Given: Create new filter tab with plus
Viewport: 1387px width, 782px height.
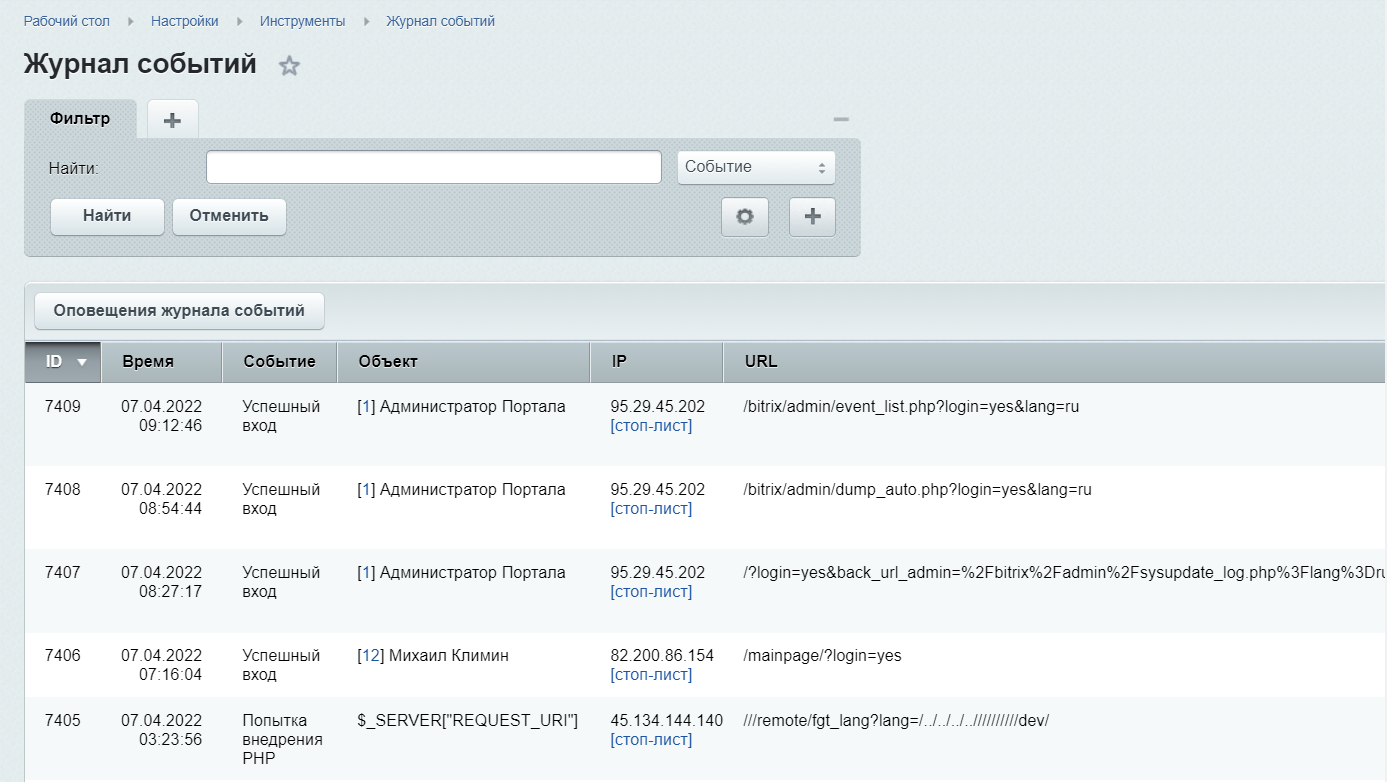Looking at the screenshot, I should [x=172, y=120].
